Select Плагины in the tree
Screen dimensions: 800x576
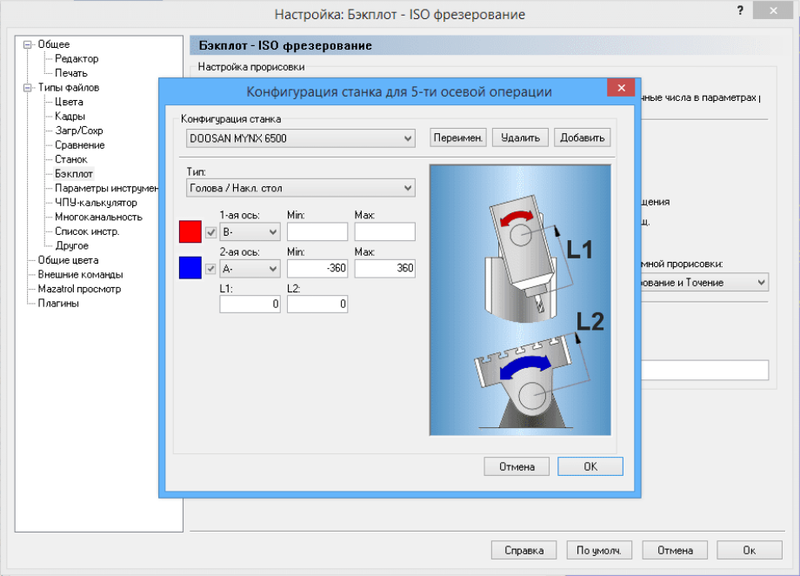pos(58,303)
